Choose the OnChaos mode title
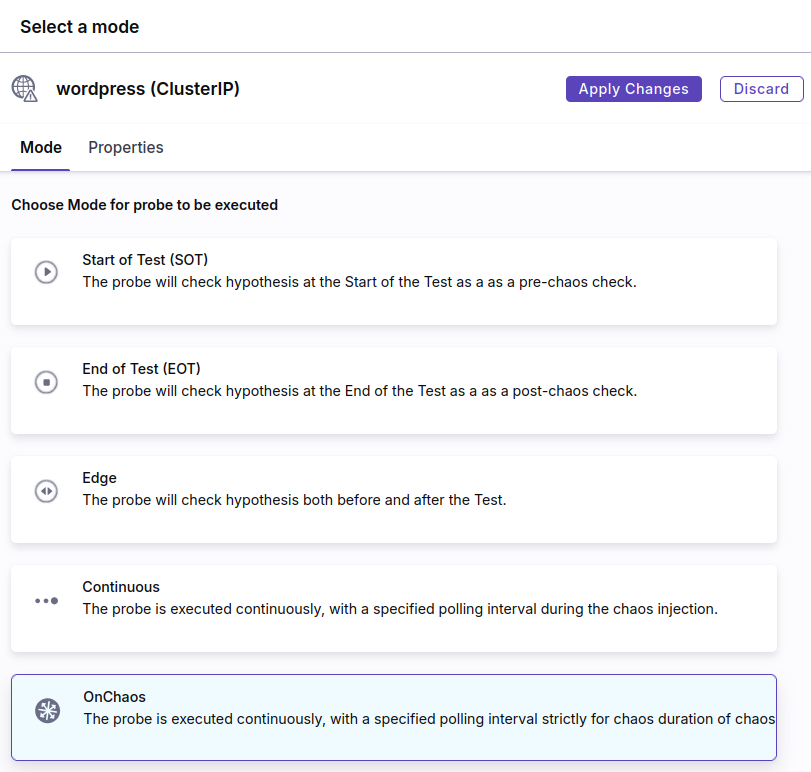Viewport: 811px width, 772px height. [x=115, y=697]
